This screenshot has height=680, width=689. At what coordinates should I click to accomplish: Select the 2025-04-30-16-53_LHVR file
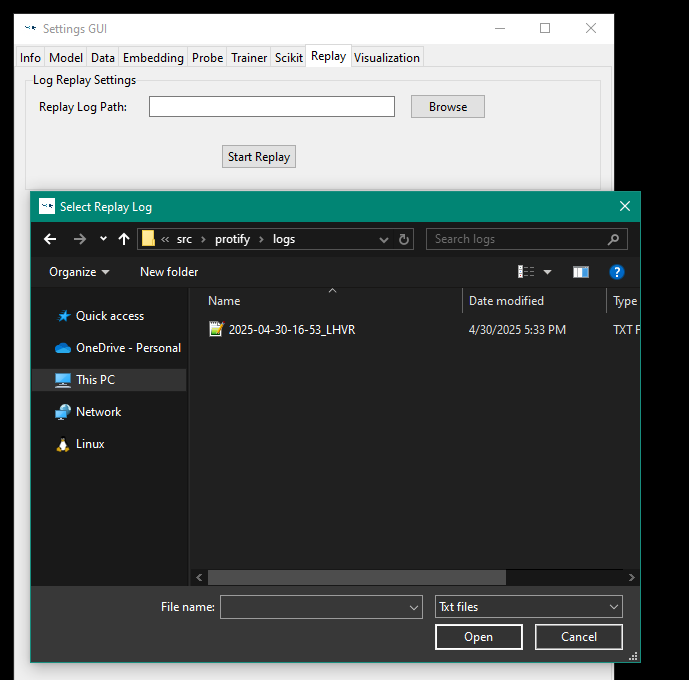pyautogui.click(x=291, y=329)
